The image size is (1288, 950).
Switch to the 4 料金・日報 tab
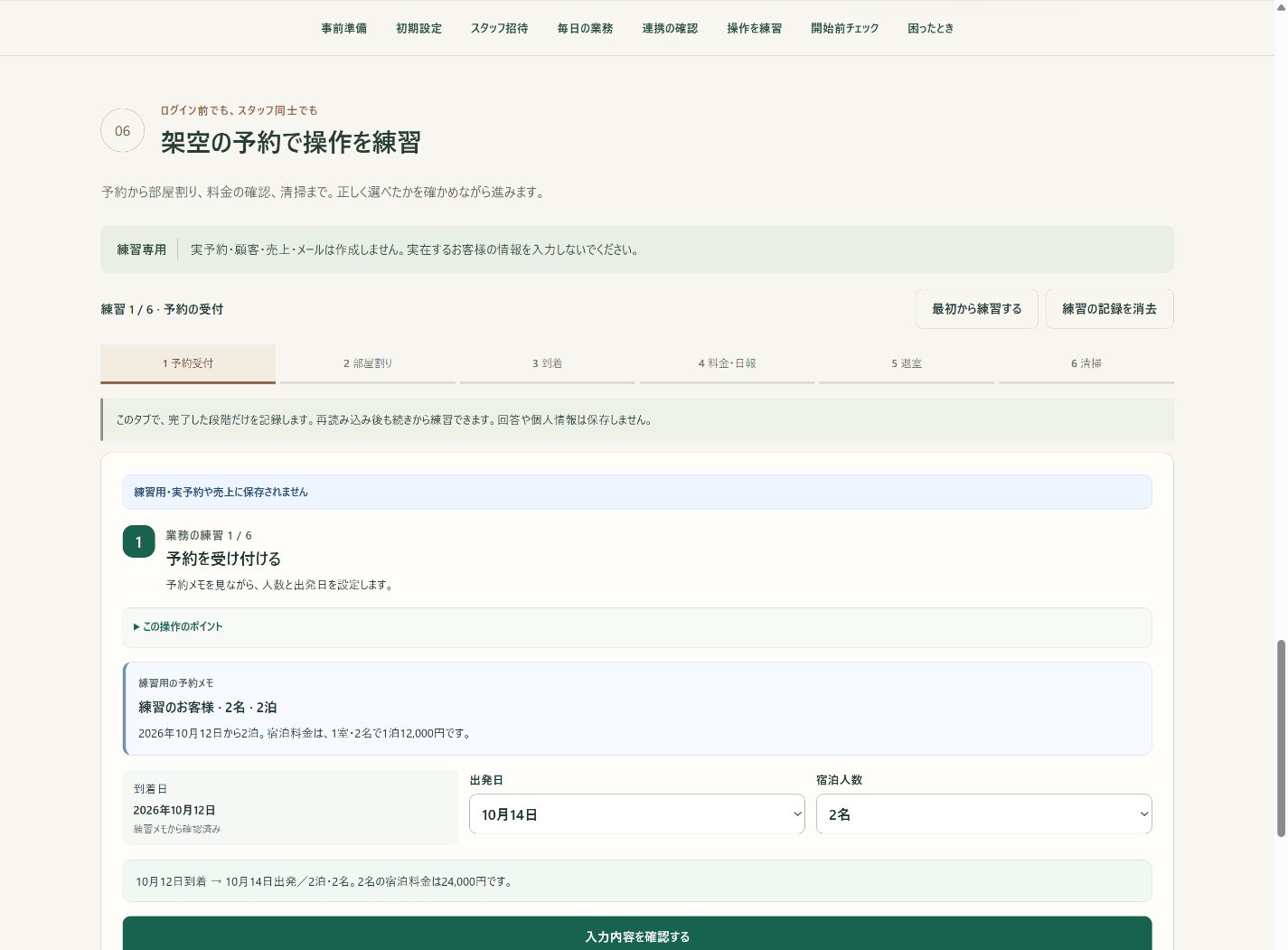point(727,363)
